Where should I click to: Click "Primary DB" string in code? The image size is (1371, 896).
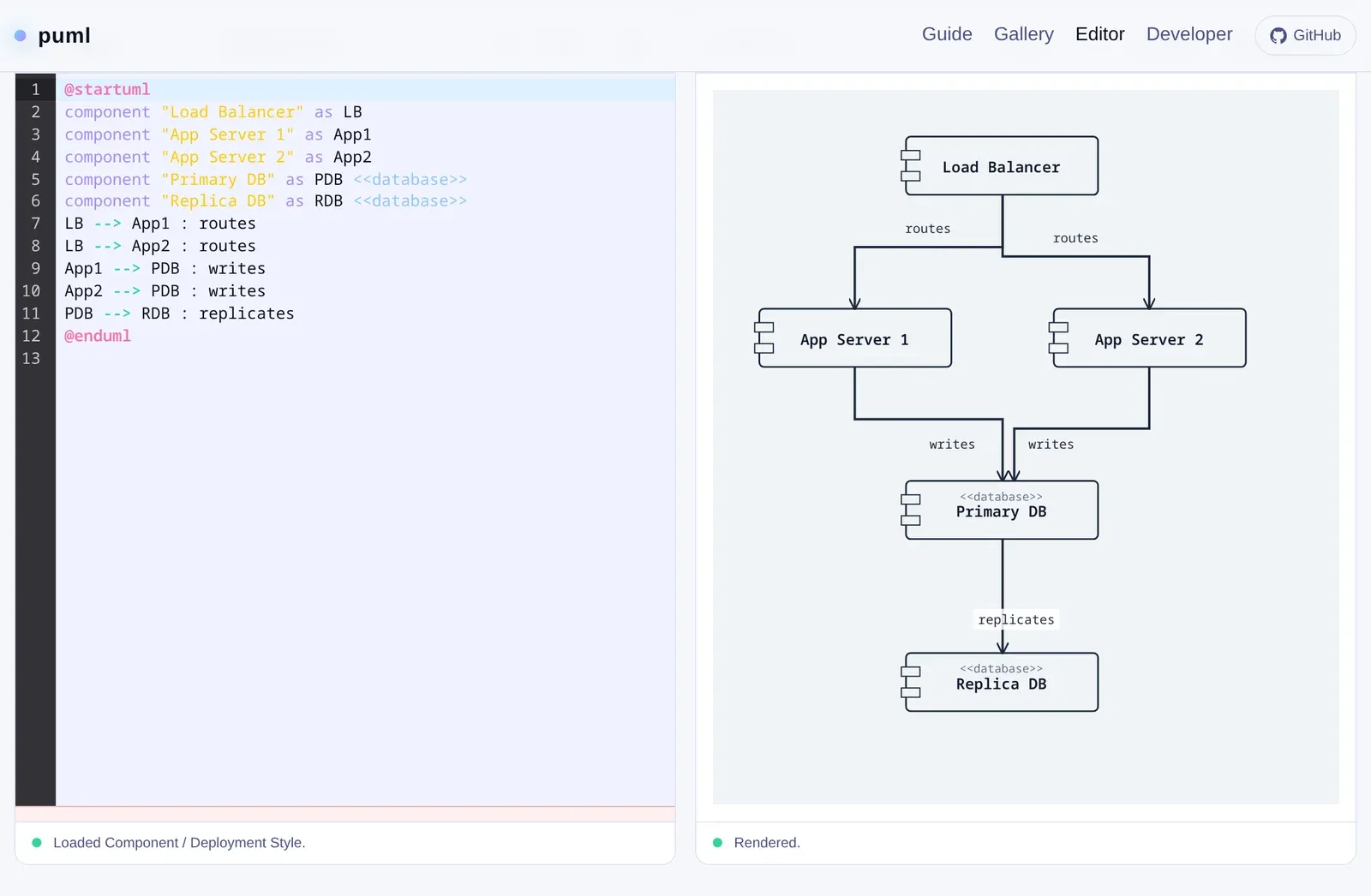[x=218, y=179]
